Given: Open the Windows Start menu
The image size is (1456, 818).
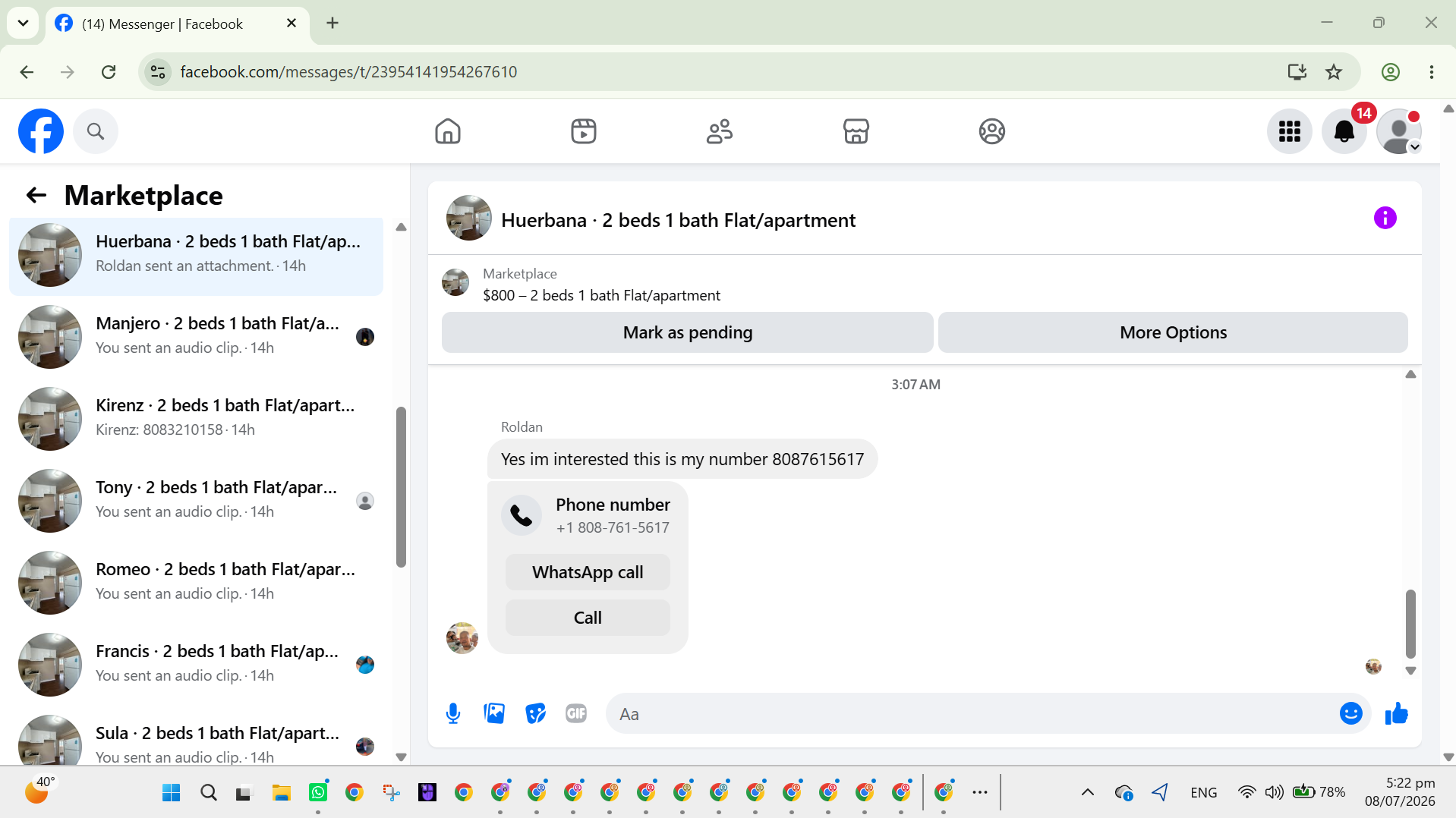Looking at the screenshot, I should pos(172,793).
